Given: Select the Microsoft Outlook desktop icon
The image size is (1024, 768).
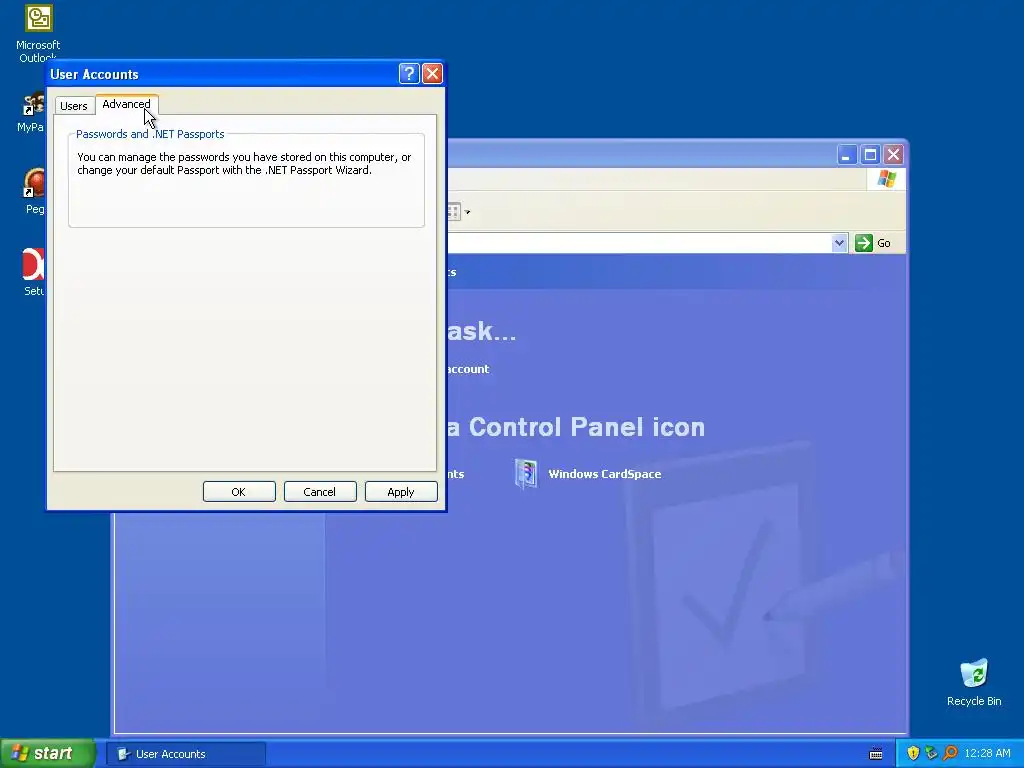Looking at the screenshot, I should 38,33.
